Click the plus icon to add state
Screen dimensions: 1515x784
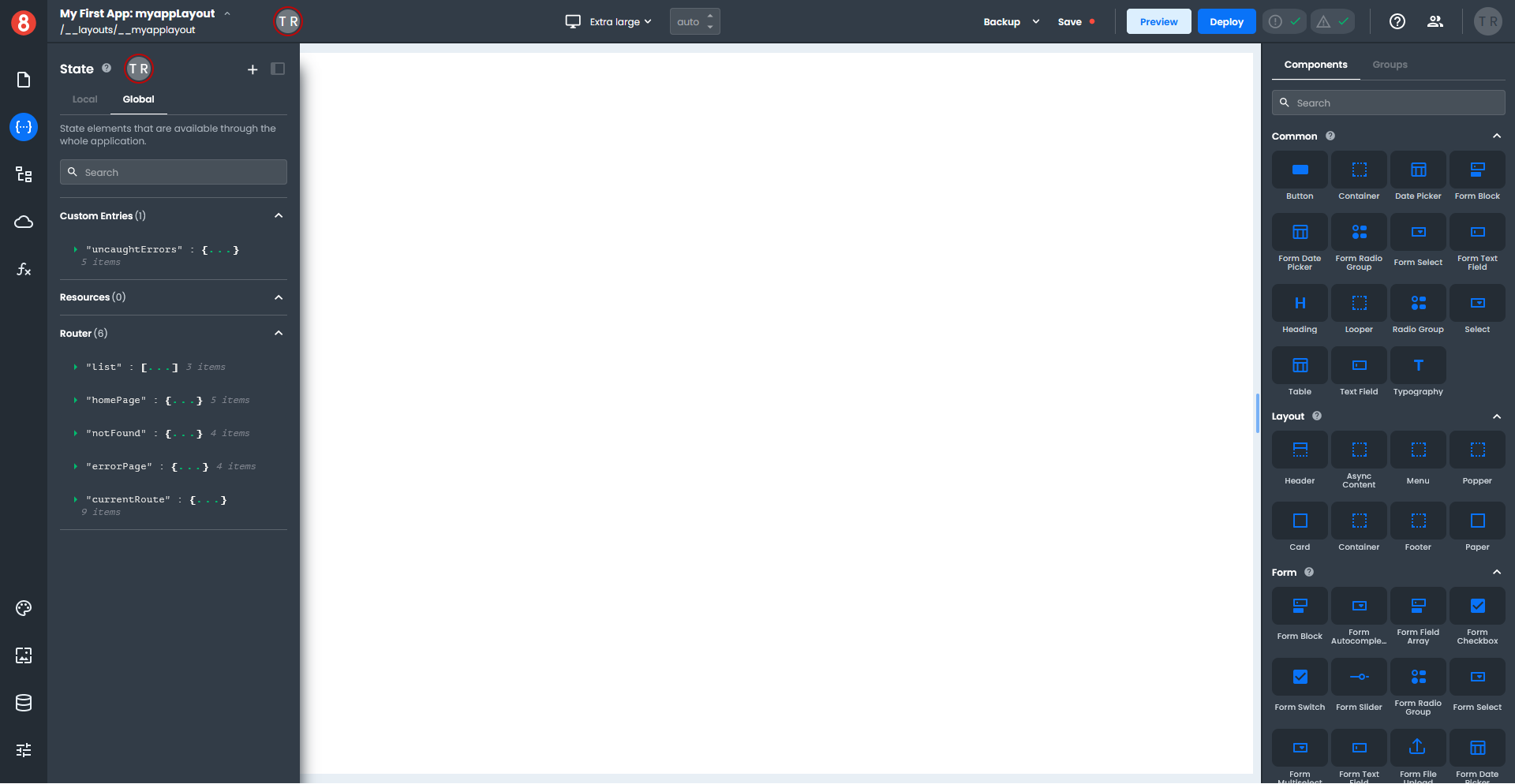252,69
